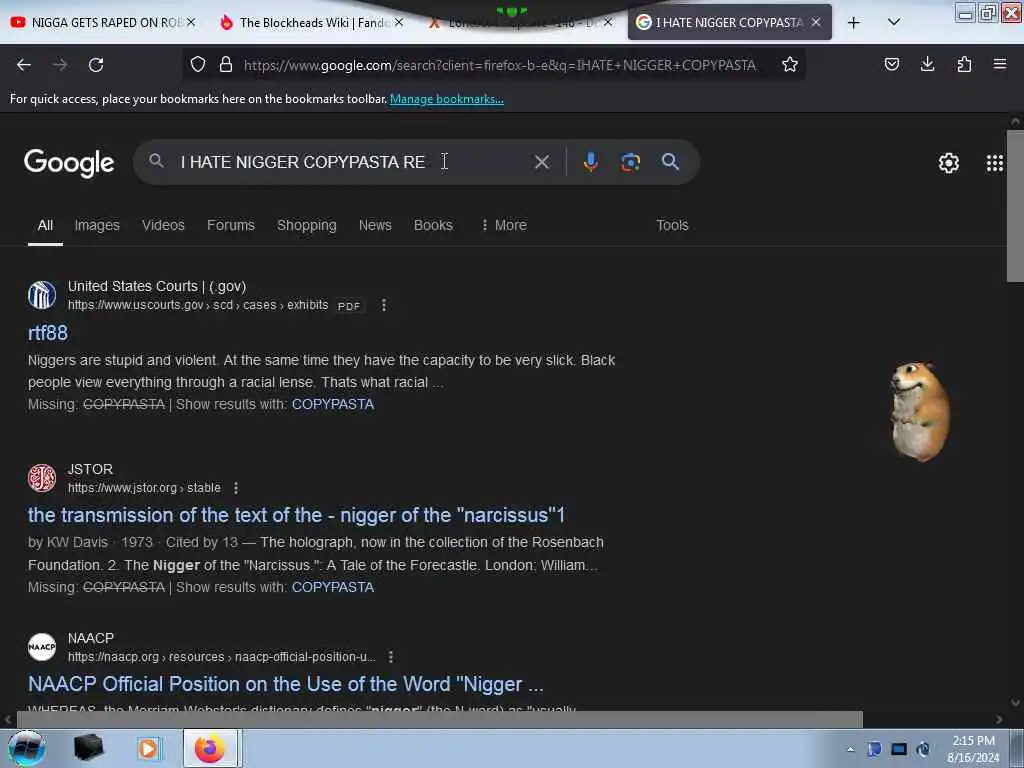Click the uscourts.gov breadcrumb URL

click(x=198, y=305)
